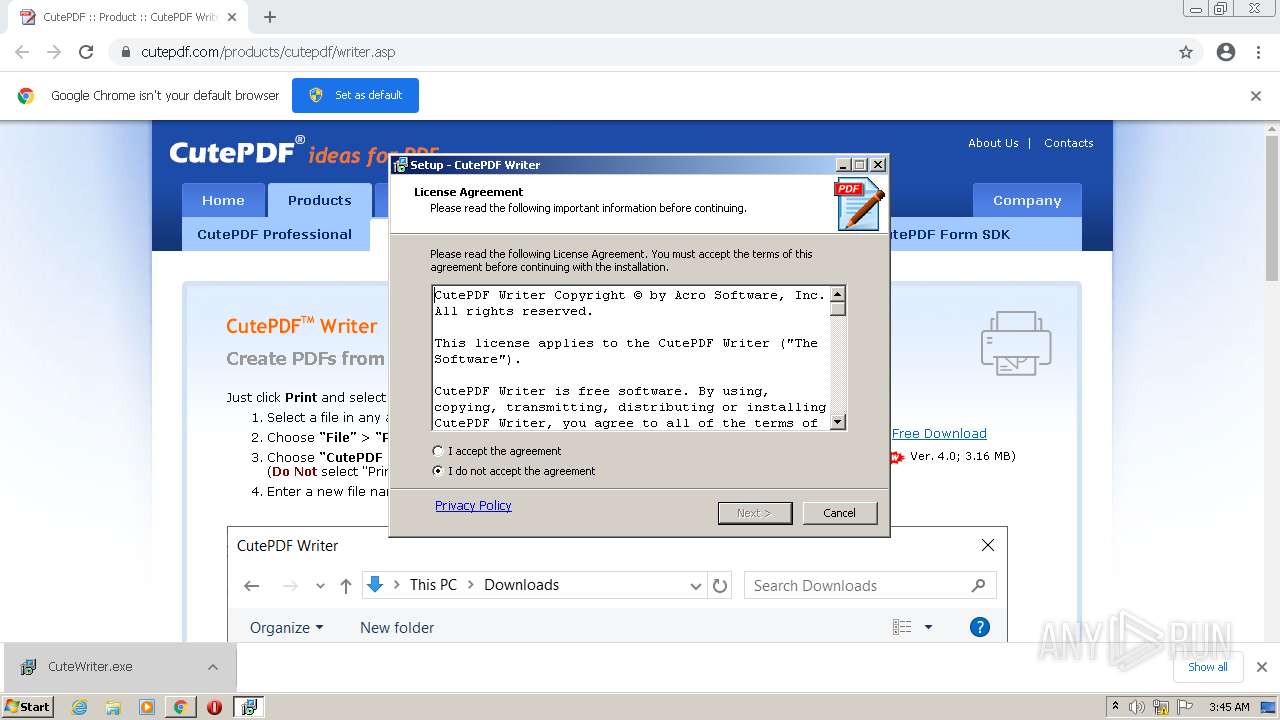Show hidden tray icons arrow
The width and height of the screenshot is (1280, 720).
[1115, 707]
